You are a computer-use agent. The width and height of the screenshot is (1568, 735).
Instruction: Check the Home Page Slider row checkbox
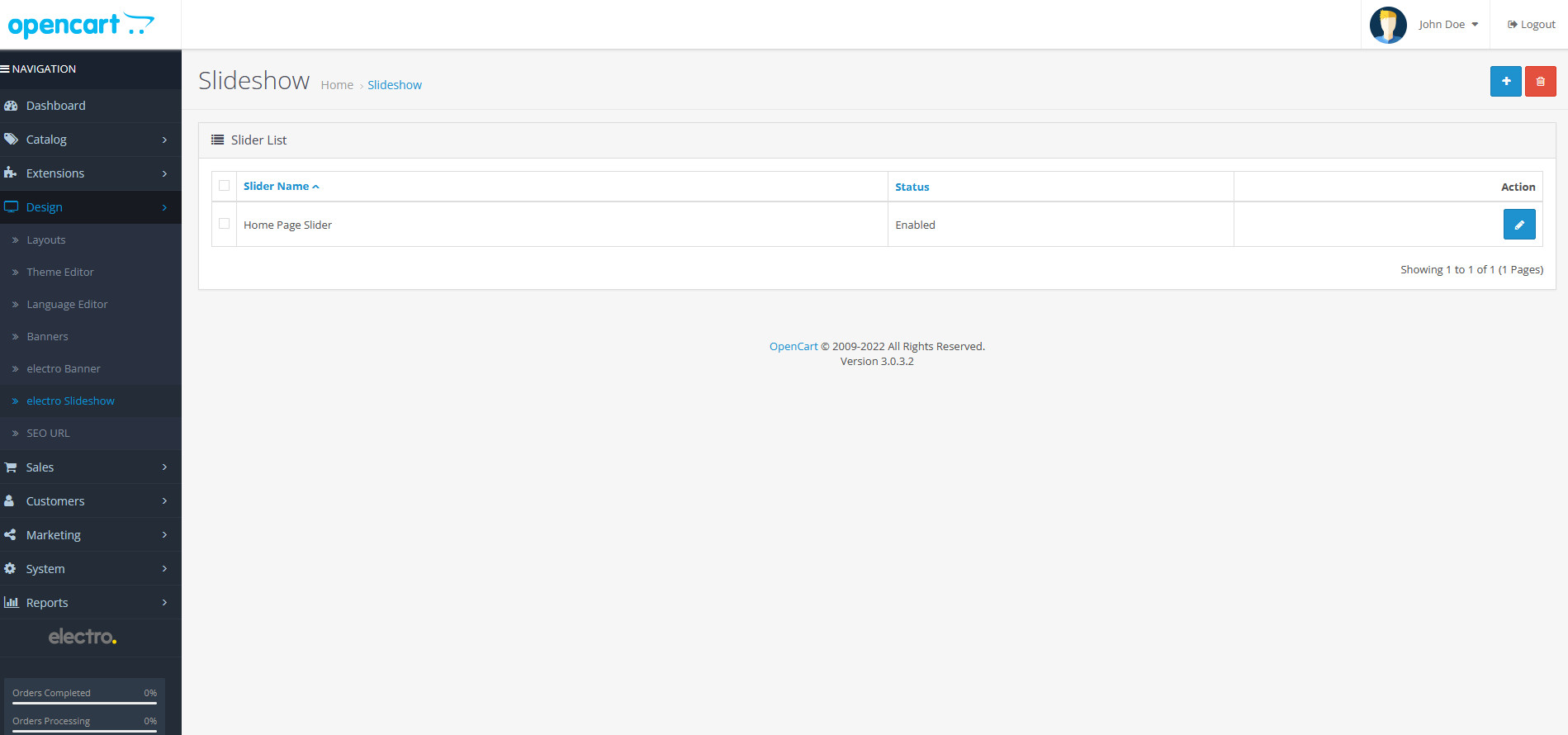click(224, 224)
